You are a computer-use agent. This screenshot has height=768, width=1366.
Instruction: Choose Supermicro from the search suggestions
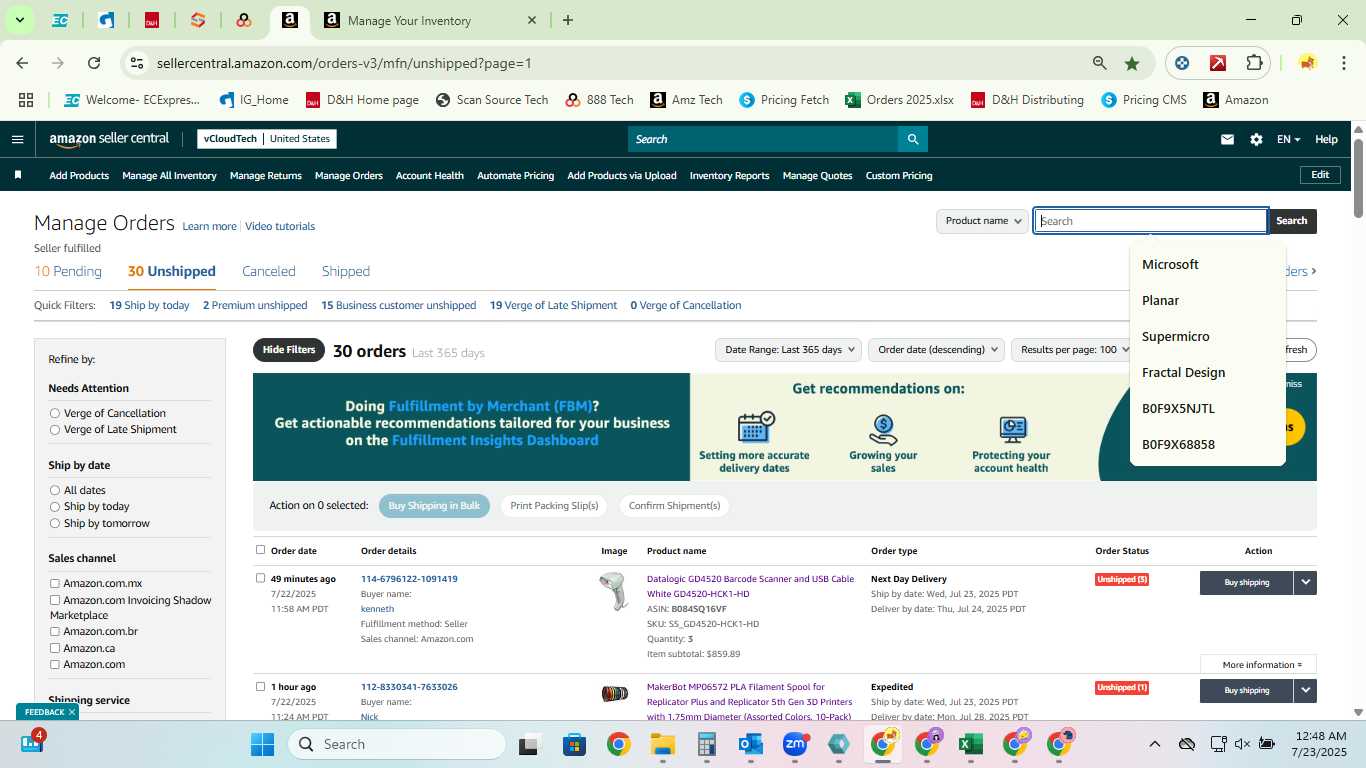[1176, 337]
